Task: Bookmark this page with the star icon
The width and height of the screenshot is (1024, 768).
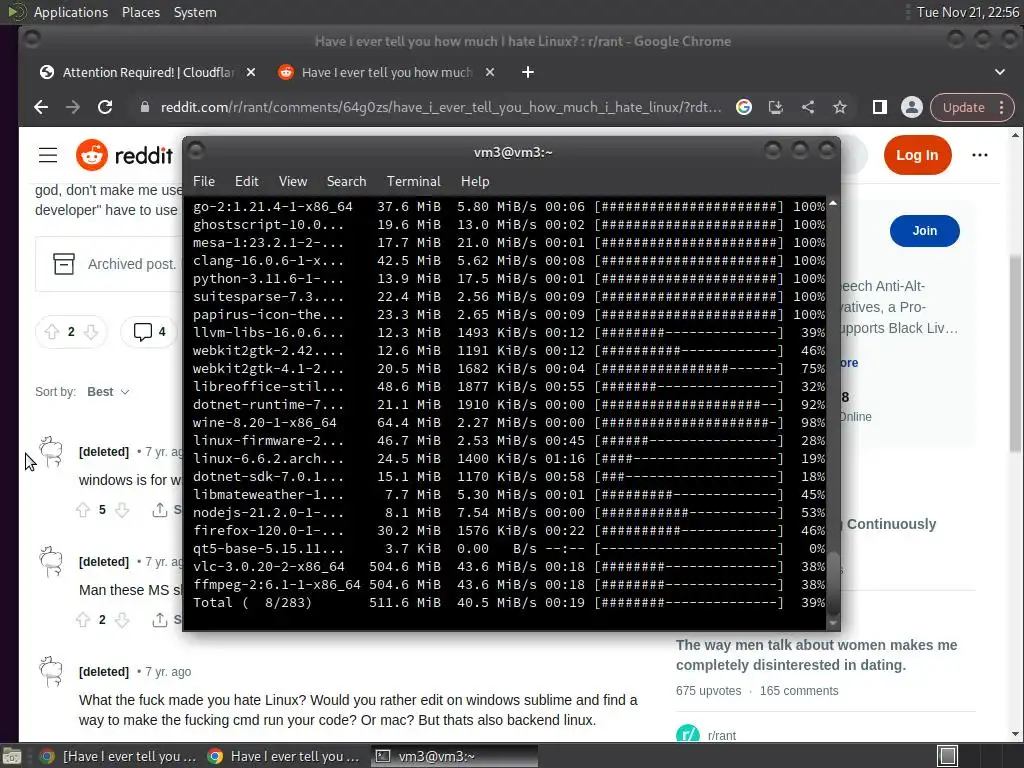Action: point(840,107)
